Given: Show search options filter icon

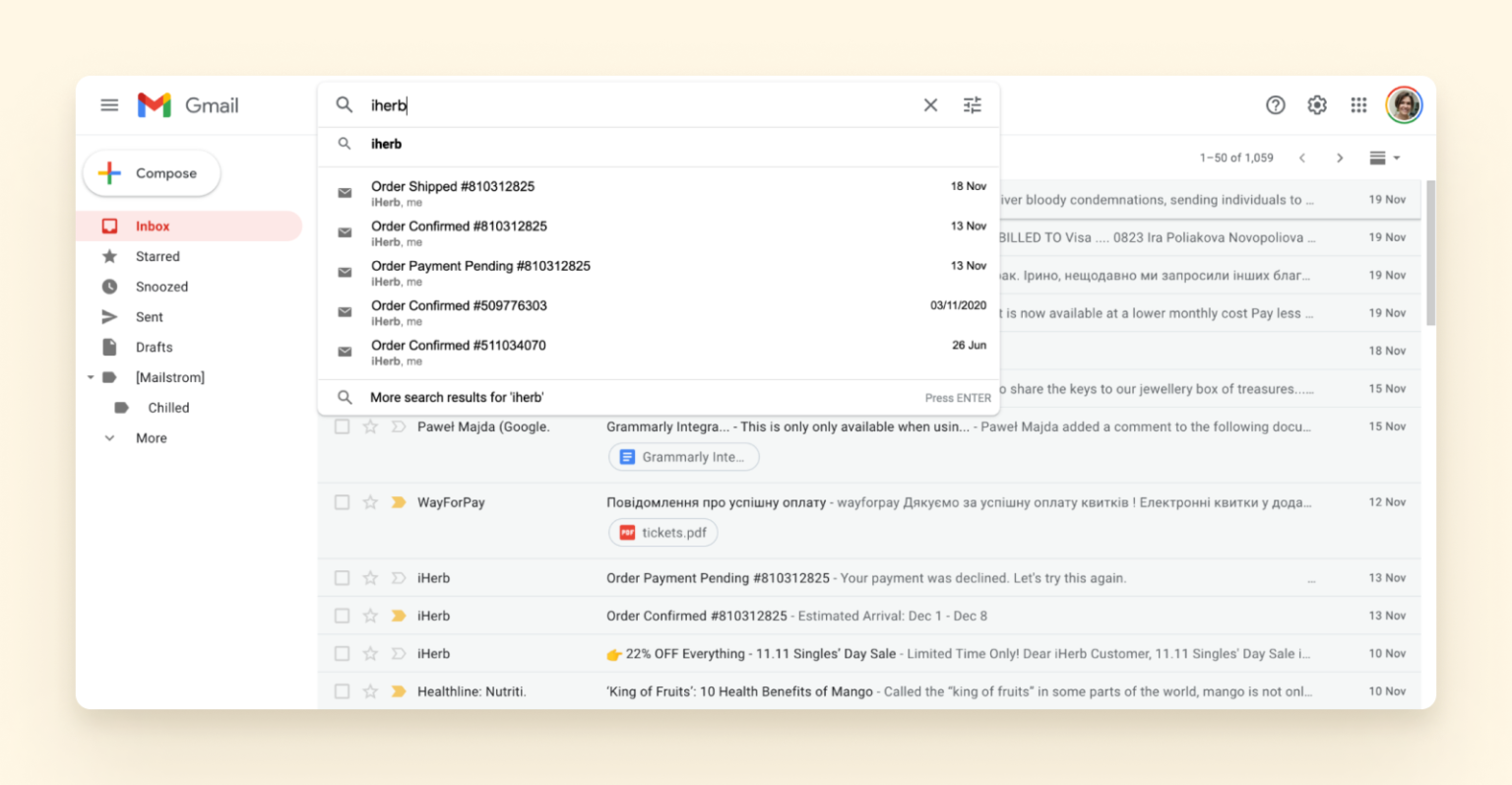Looking at the screenshot, I should (973, 105).
